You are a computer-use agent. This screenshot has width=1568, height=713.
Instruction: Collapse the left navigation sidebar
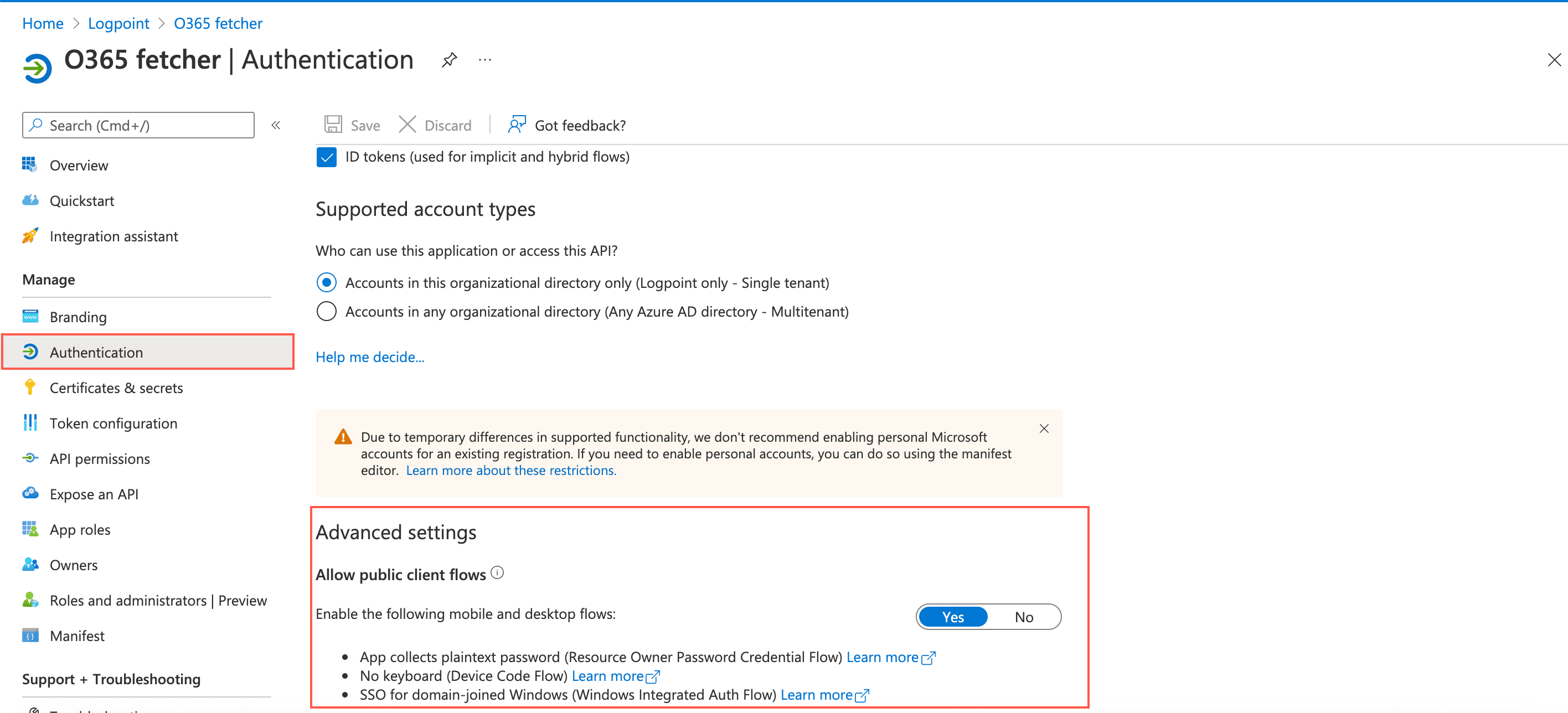pyautogui.click(x=276, y=125)
